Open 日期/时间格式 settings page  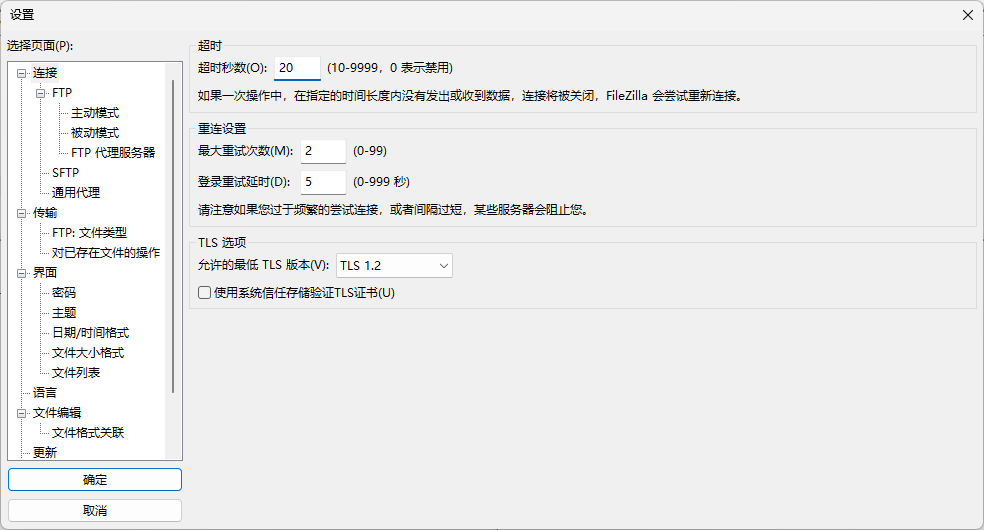coord(90,332)
